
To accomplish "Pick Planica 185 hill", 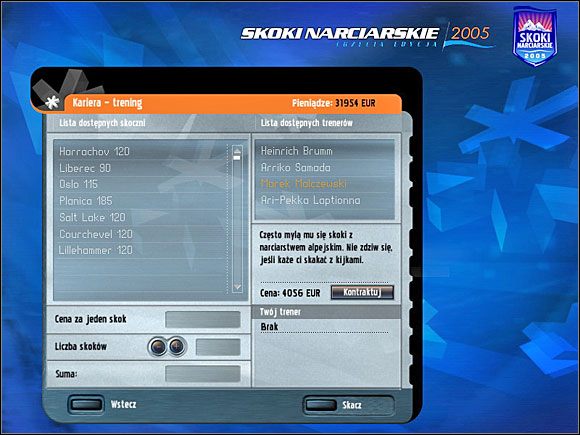I will pos(141,201).
